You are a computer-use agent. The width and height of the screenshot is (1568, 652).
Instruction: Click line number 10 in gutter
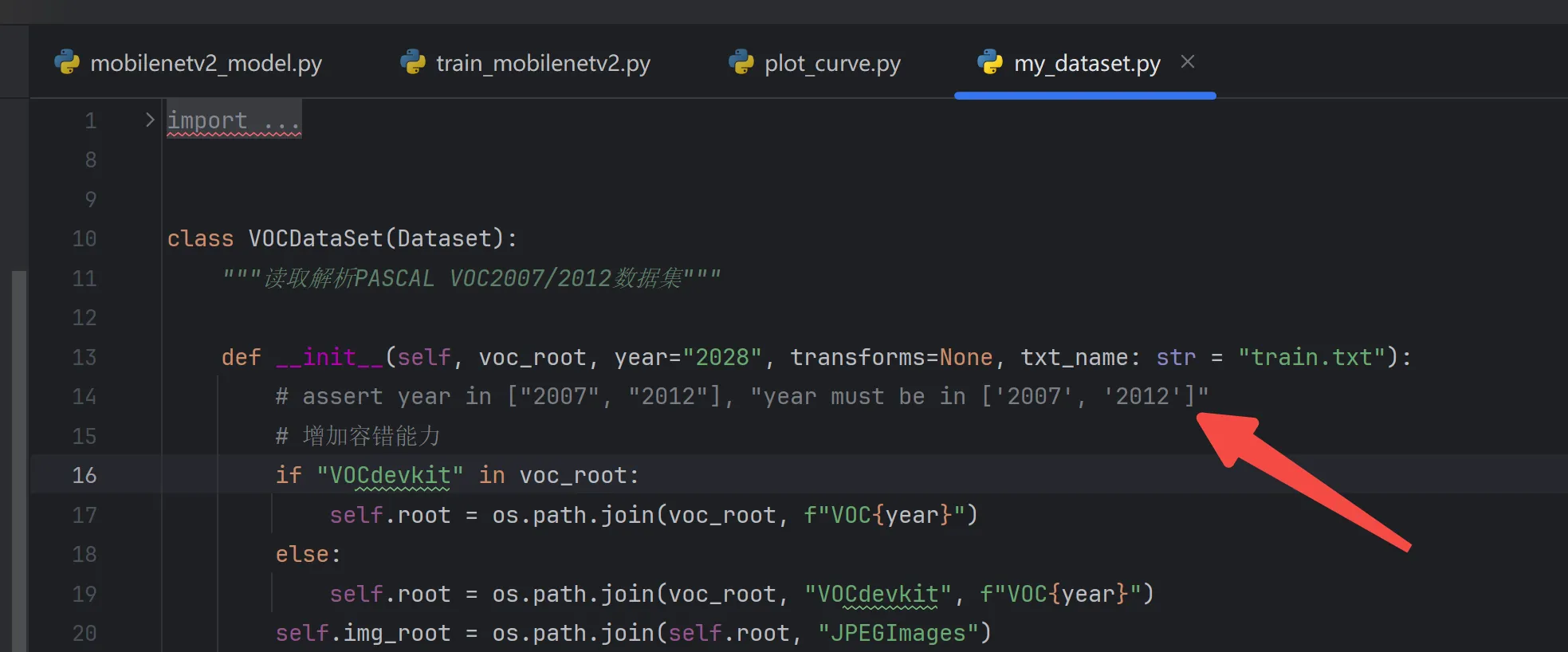coord(84,239)
